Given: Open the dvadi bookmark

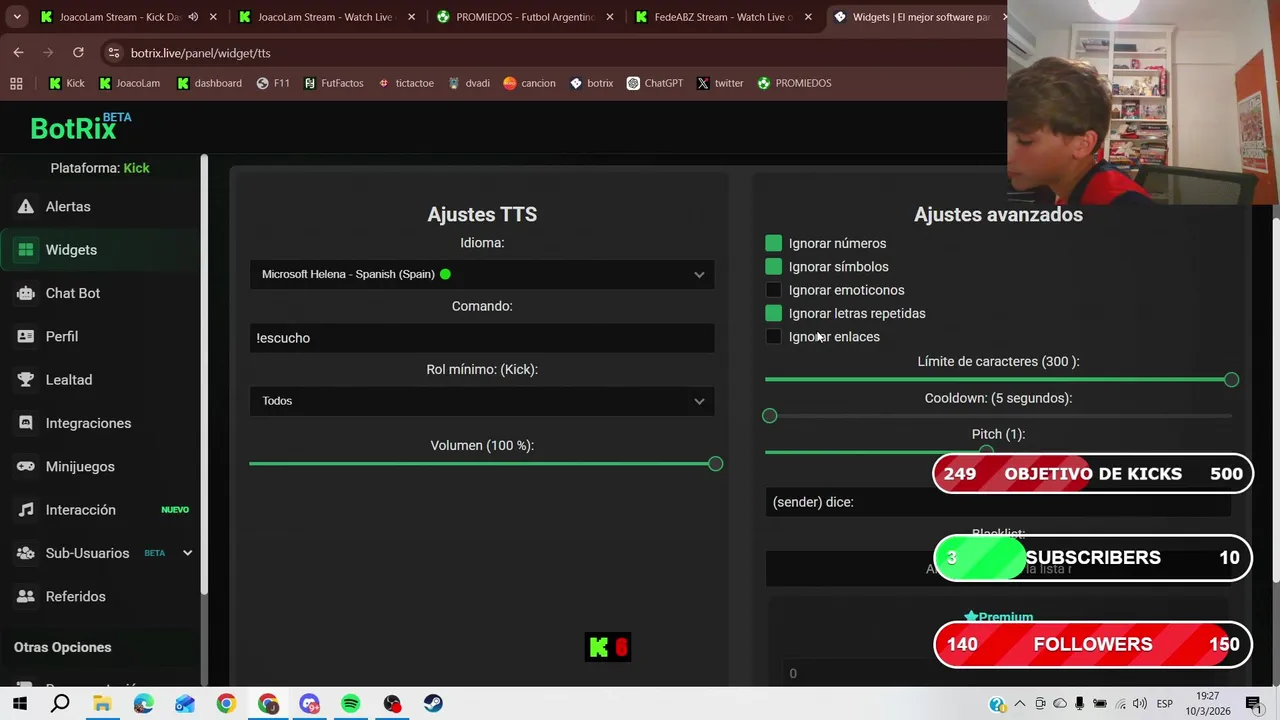Looking at the screenshot, I should [468, 83].
